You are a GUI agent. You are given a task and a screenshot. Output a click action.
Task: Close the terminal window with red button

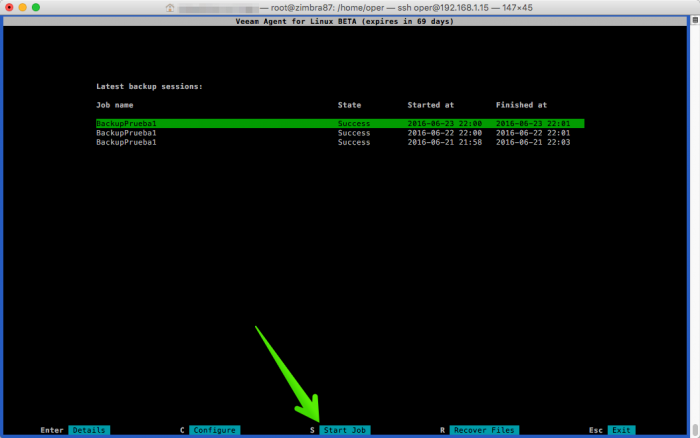tap(9, 7)
